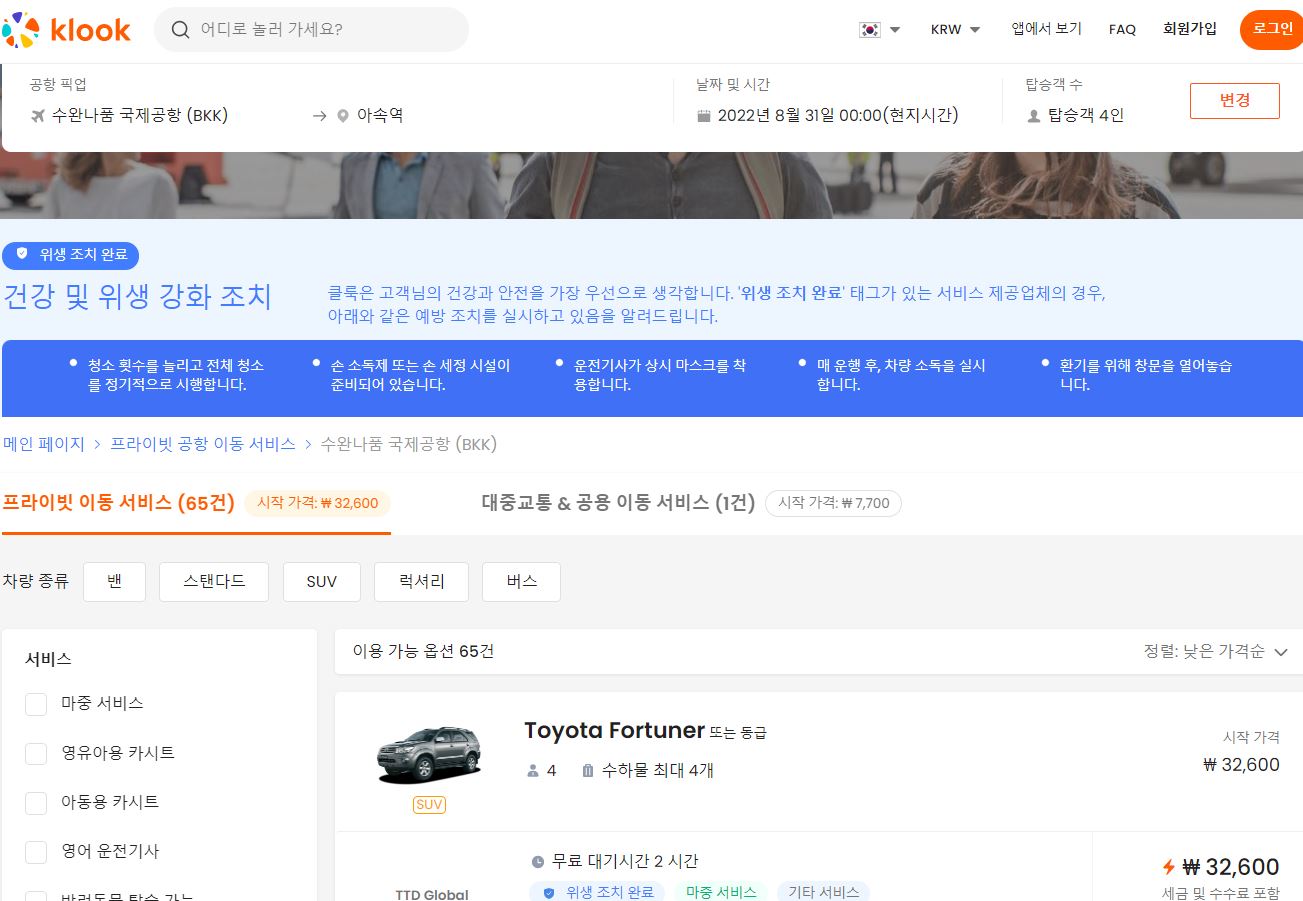Viewport: 1303px width, 901px height.
Task: Click the green 마중 서비스 tag in the listing
Action: [x=722, y=892]
